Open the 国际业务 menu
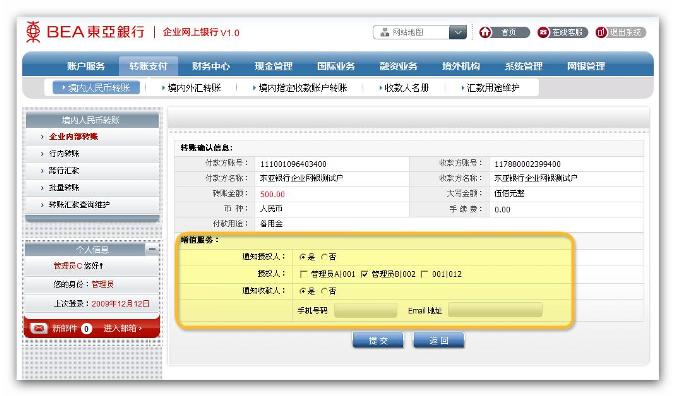Viewport: 675px width, 396px height. pos(336,66)
